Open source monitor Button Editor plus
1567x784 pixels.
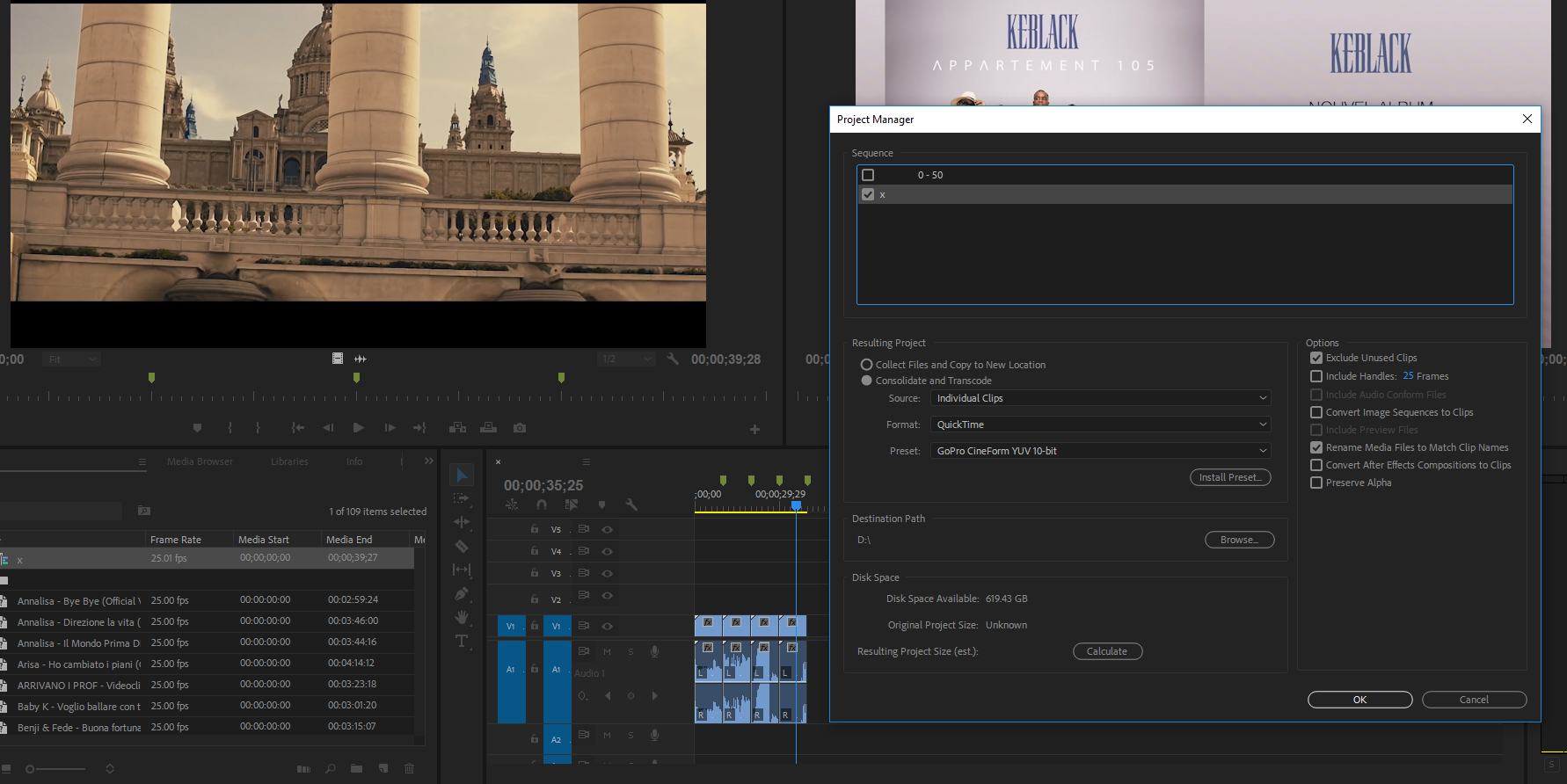pos(754,429)
